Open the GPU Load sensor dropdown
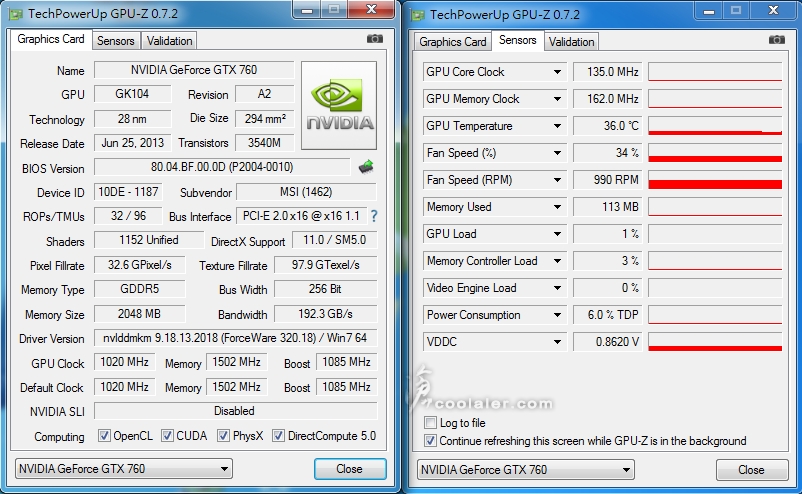This screenshot has width=802, height=494. (x=558, y=234)
